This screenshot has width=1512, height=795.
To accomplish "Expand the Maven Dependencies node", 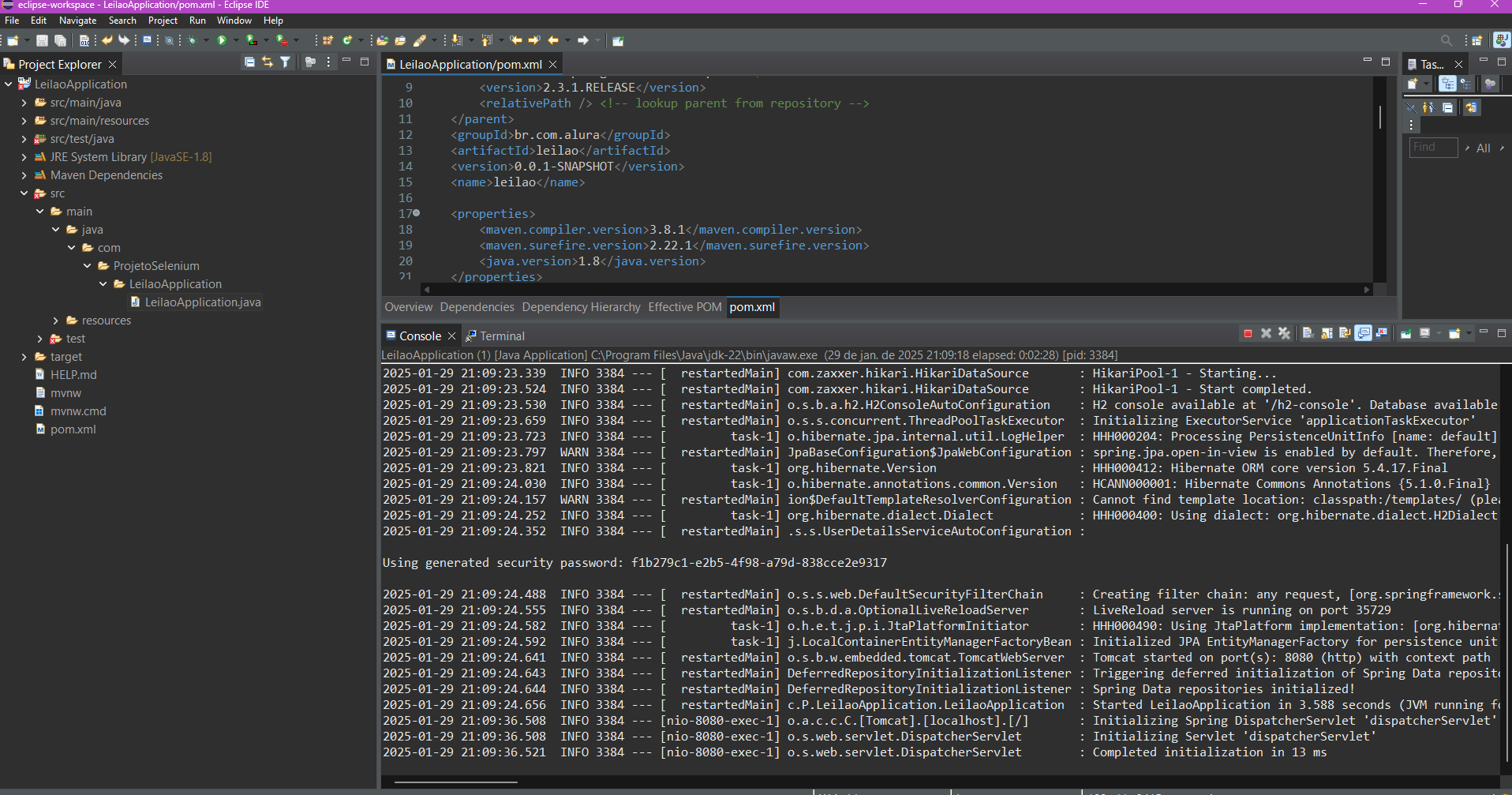I will click(24, 175).
